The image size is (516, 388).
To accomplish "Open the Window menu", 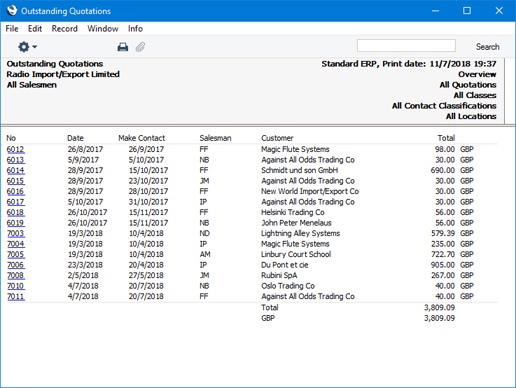I will 103,29.
